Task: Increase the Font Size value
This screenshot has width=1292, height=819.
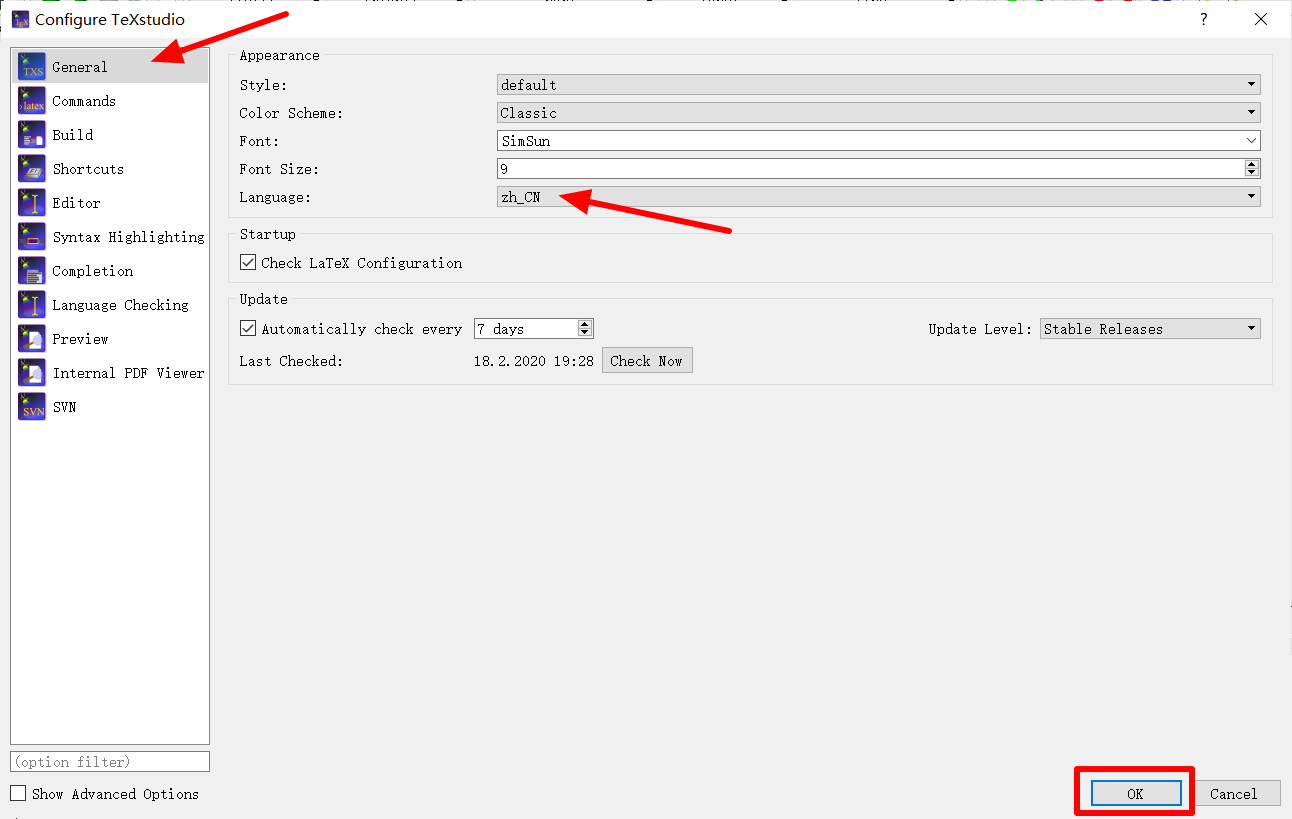Action: 1251,164
